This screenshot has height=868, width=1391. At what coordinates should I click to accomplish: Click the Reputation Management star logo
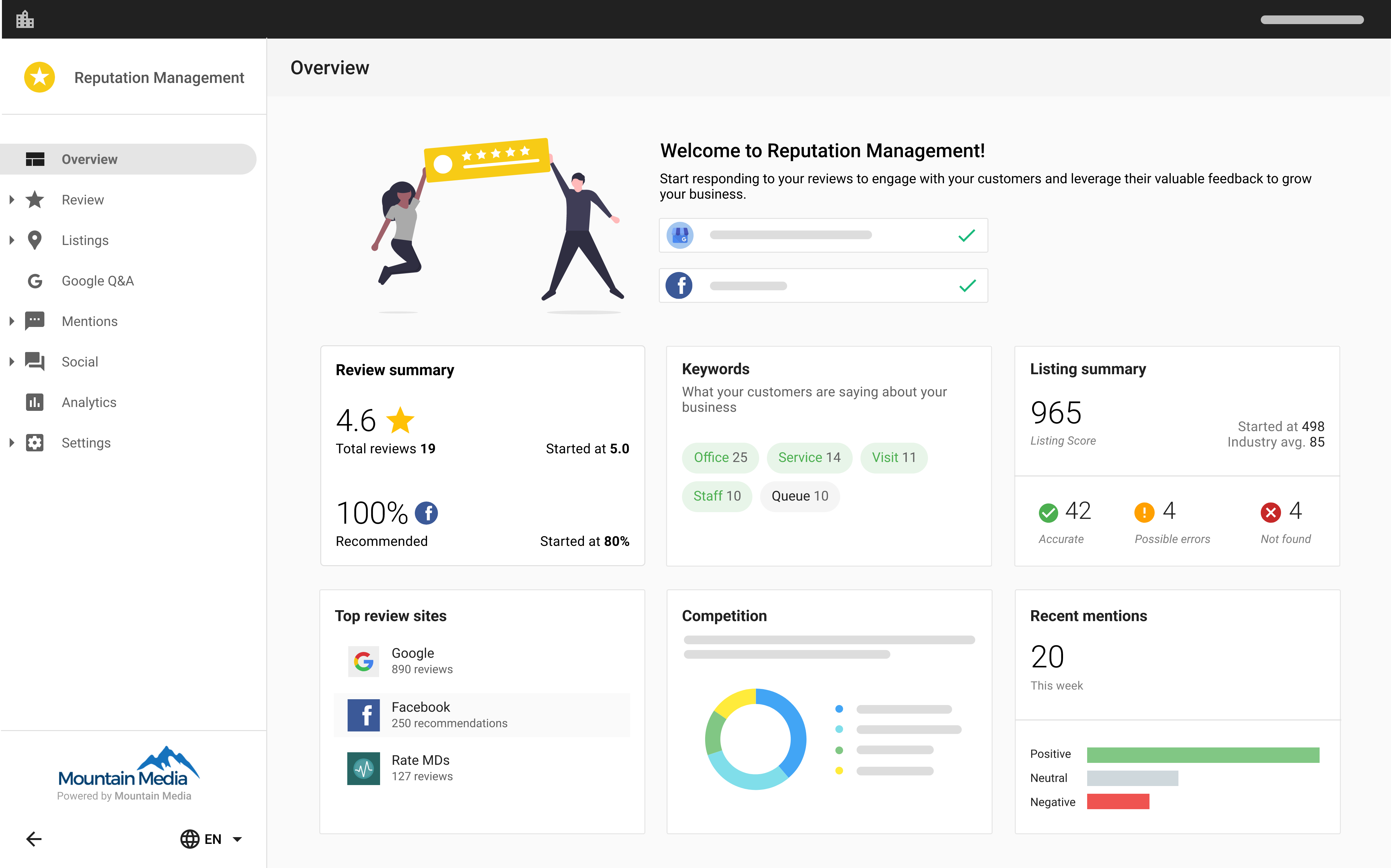[x=39, y=77]
